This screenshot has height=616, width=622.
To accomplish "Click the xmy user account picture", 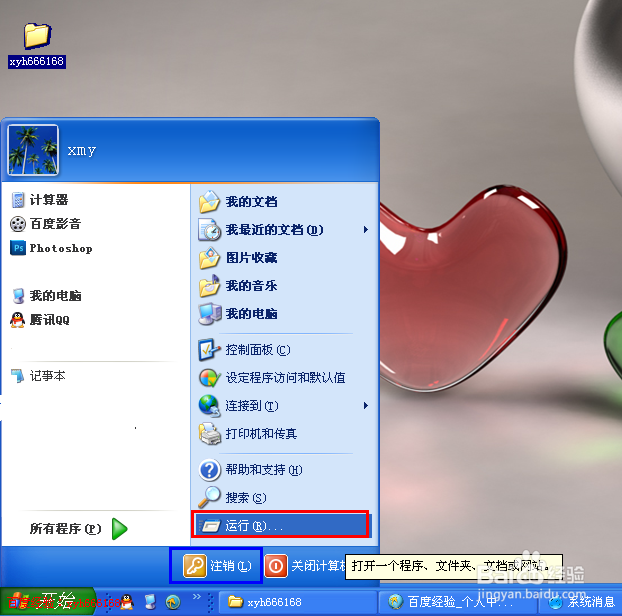I will 33,150.
